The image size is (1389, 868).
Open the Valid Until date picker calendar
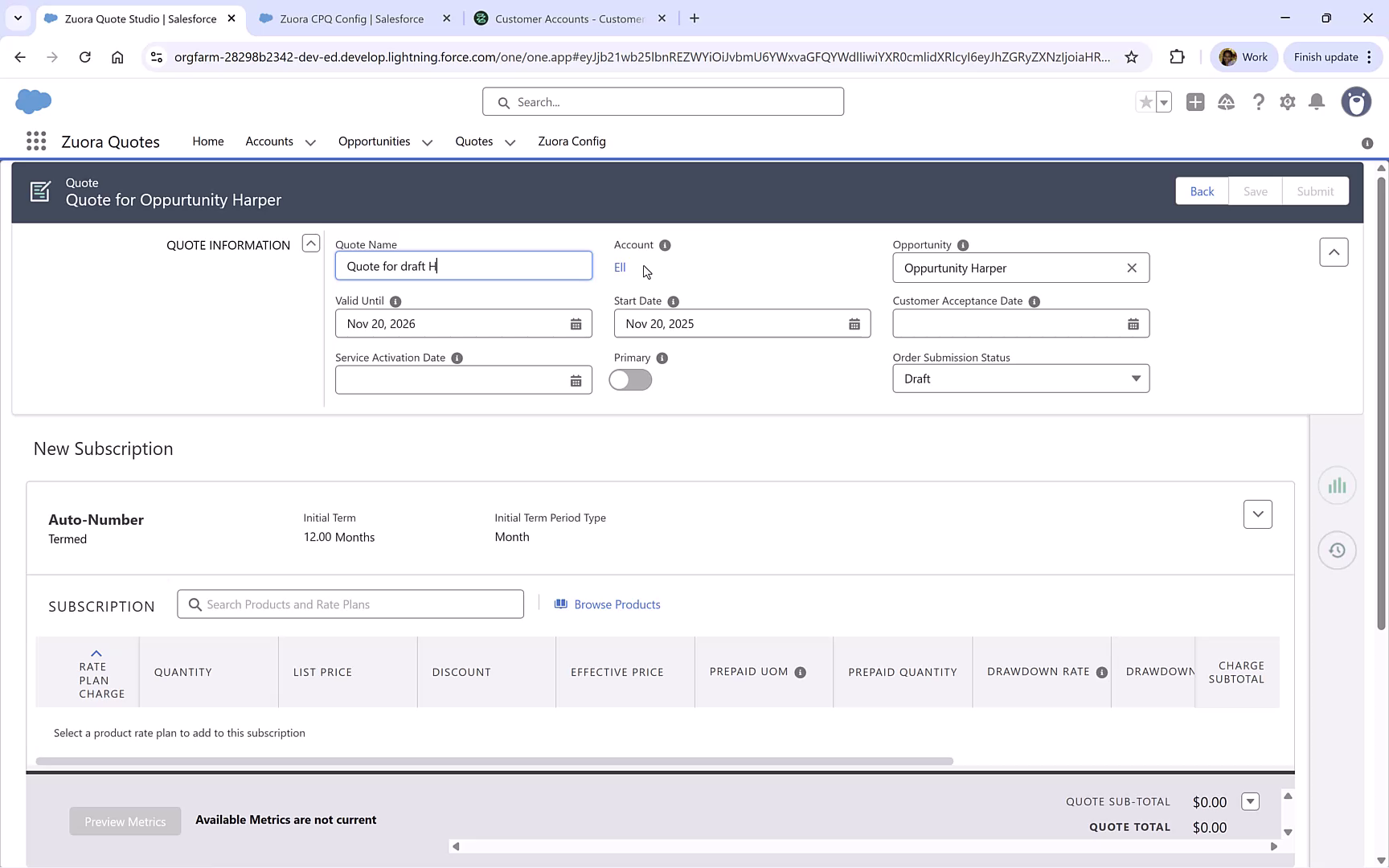click(576, 323)
